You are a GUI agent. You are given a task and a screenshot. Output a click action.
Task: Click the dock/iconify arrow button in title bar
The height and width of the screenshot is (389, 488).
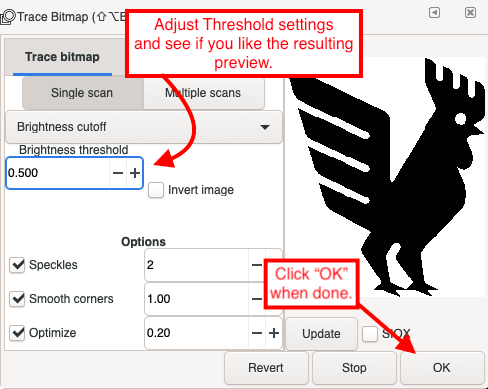434,13
